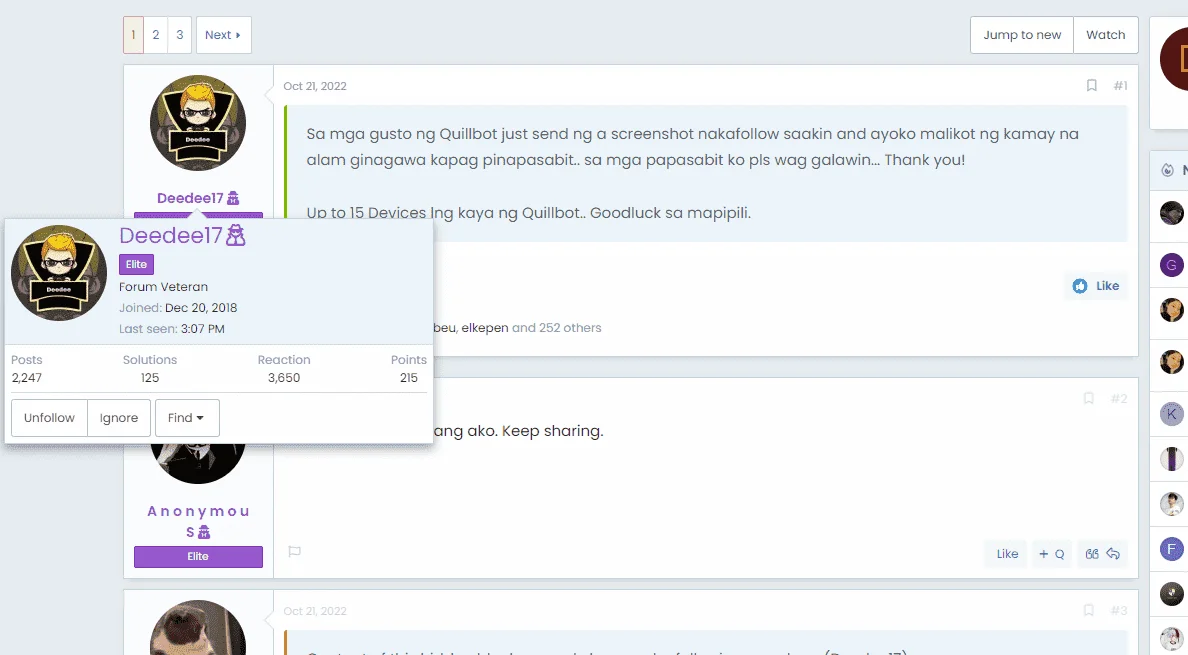Open Deedee17's large avatar in post #1
Image resolution: width=1188 pixels, height=655 pixels.
[198, 123]
